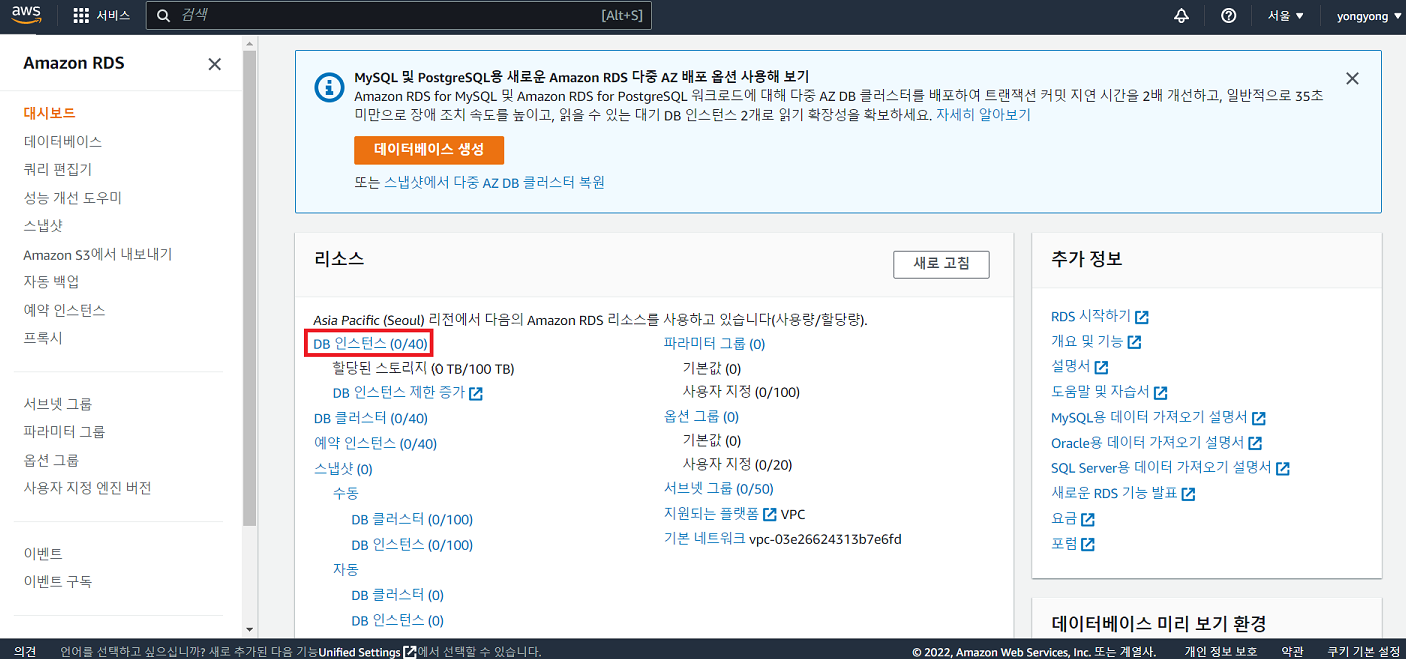This screenshot has height=659, width=1406.
Task: Click external icon next to 지원되는 플랫폼
Action: (769, 514)
